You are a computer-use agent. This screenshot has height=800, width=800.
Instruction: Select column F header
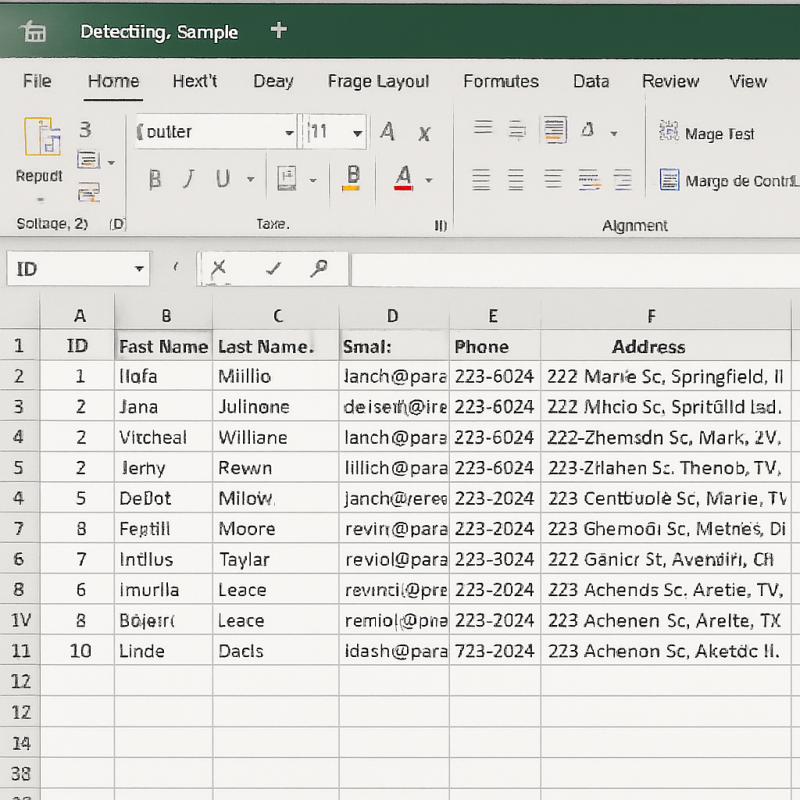click(x=666, y=316)
